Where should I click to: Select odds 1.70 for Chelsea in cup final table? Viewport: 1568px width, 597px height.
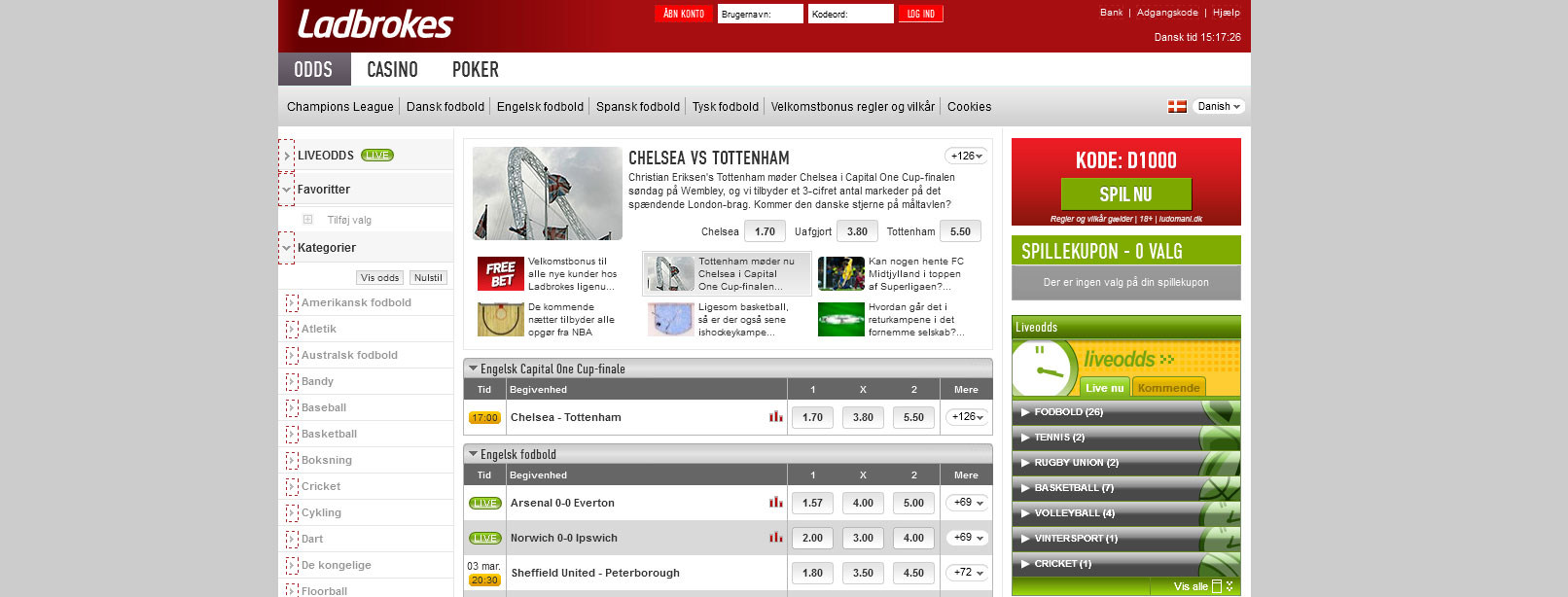pos(812,417)
